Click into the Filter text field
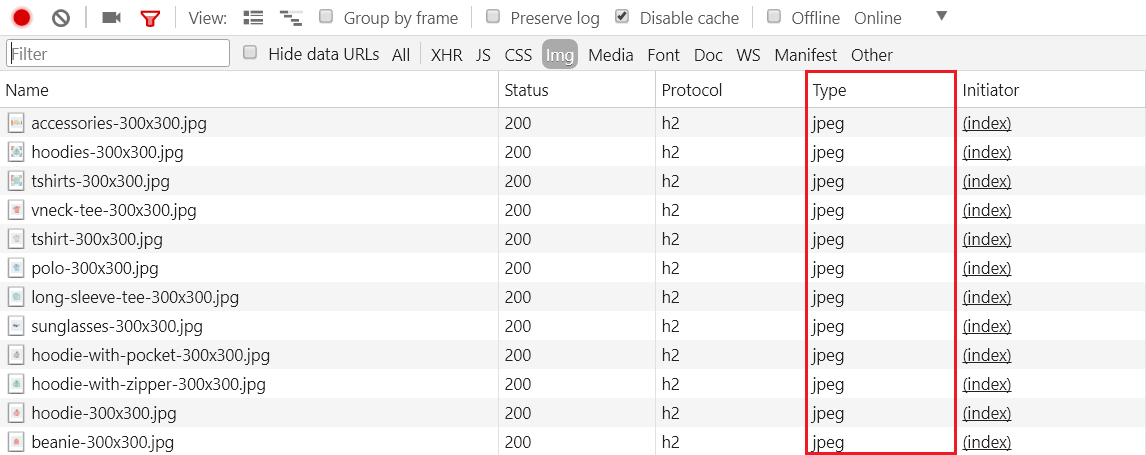 118,53
